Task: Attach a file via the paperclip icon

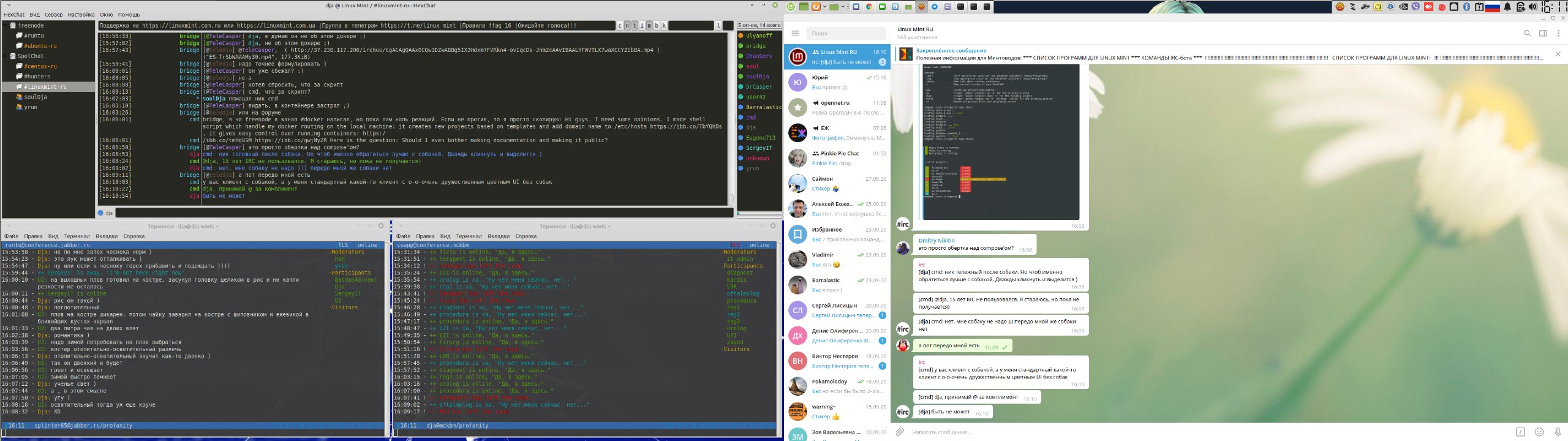Action: click(900, 432)
